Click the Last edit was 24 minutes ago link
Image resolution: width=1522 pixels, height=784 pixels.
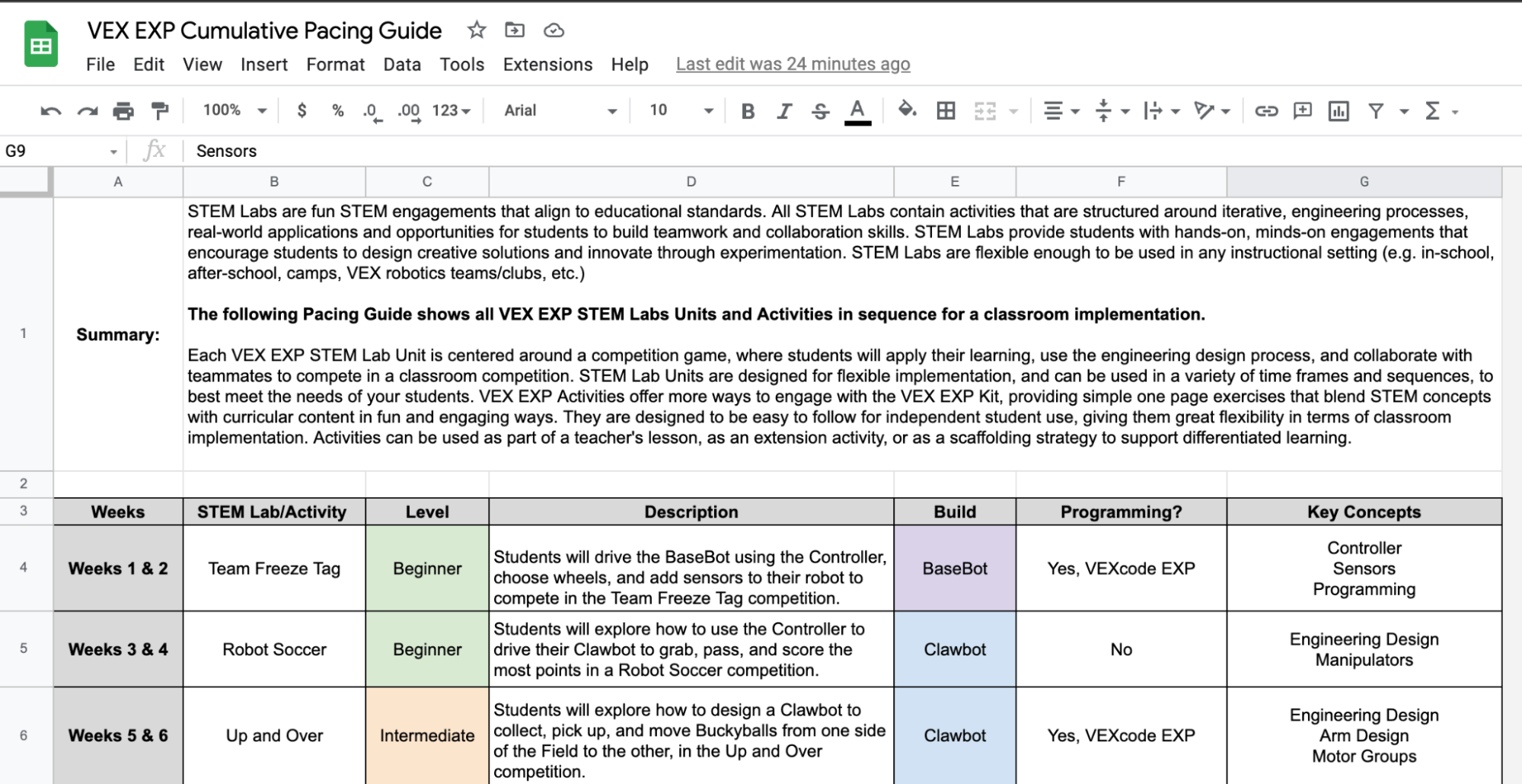click(x=793, y=64)
